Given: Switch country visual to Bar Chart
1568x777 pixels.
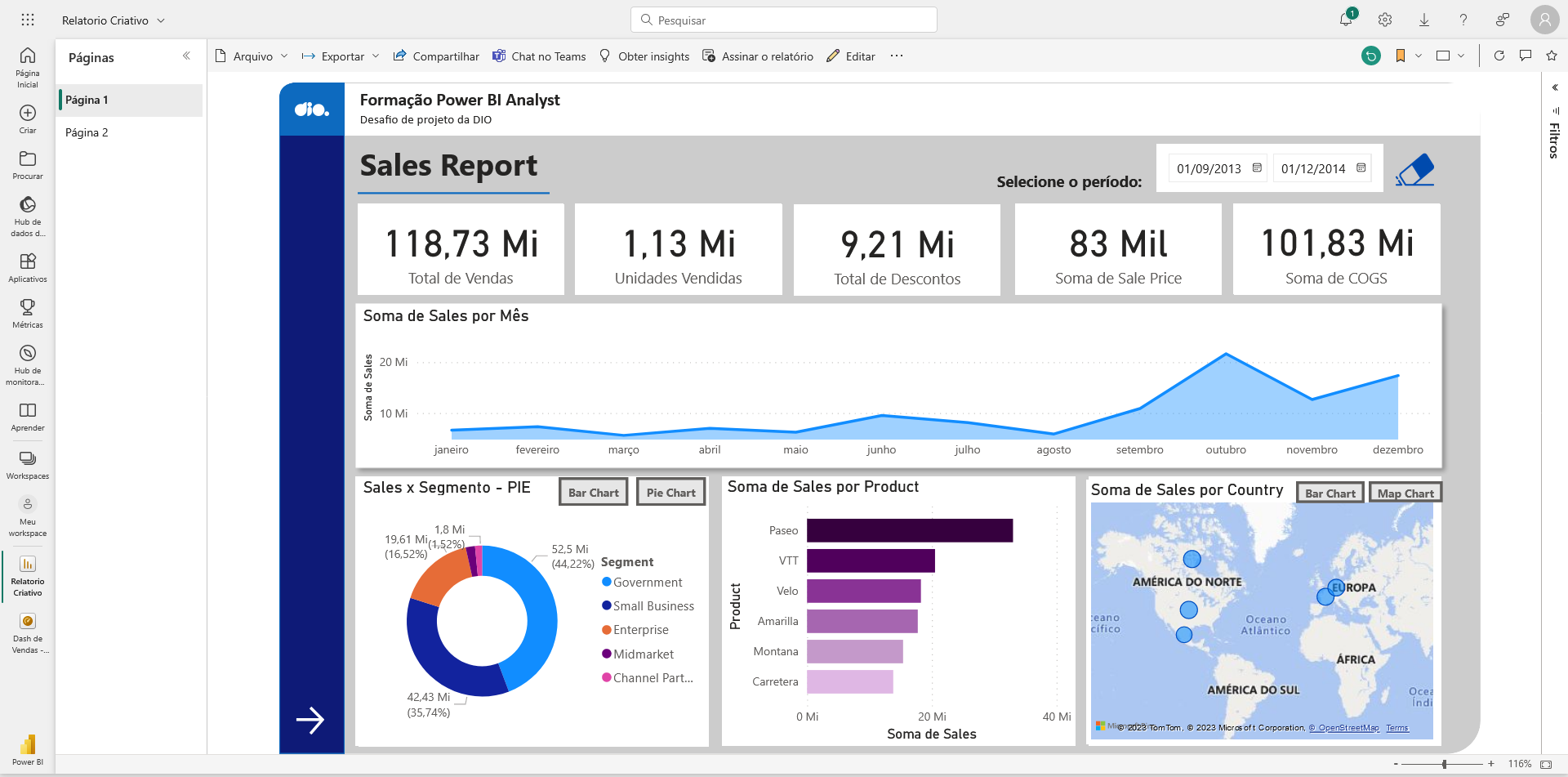Looking at the screenshot, I should coord(1330,492).
